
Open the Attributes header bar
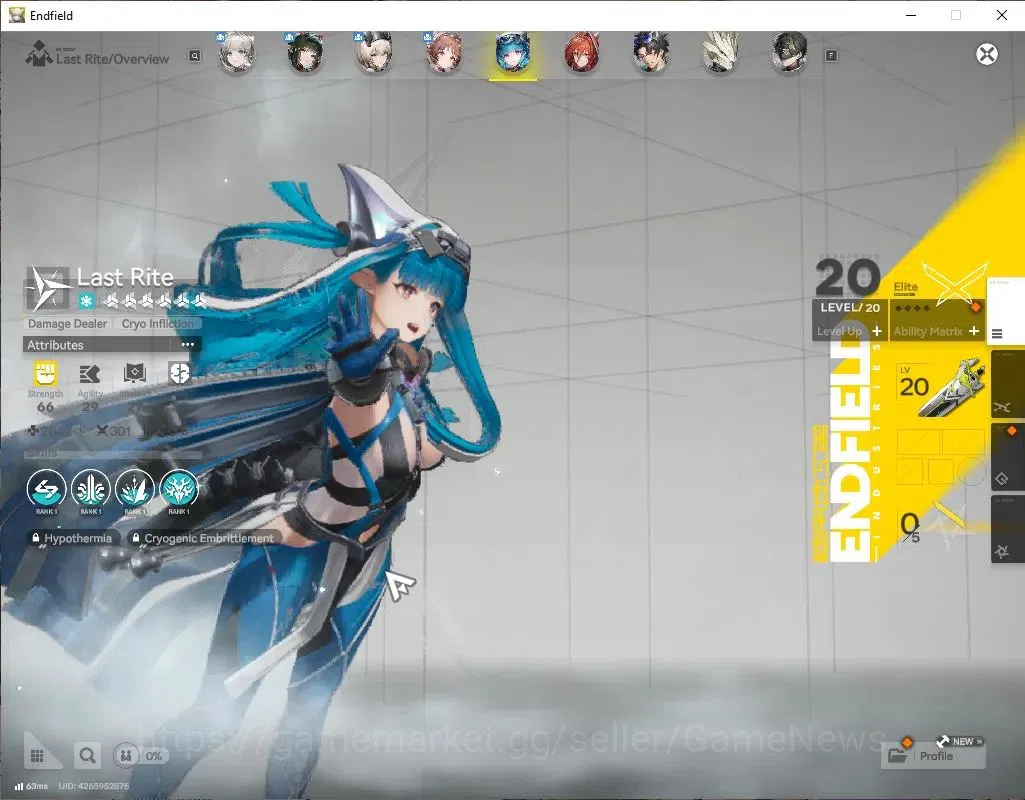[112, 344]
